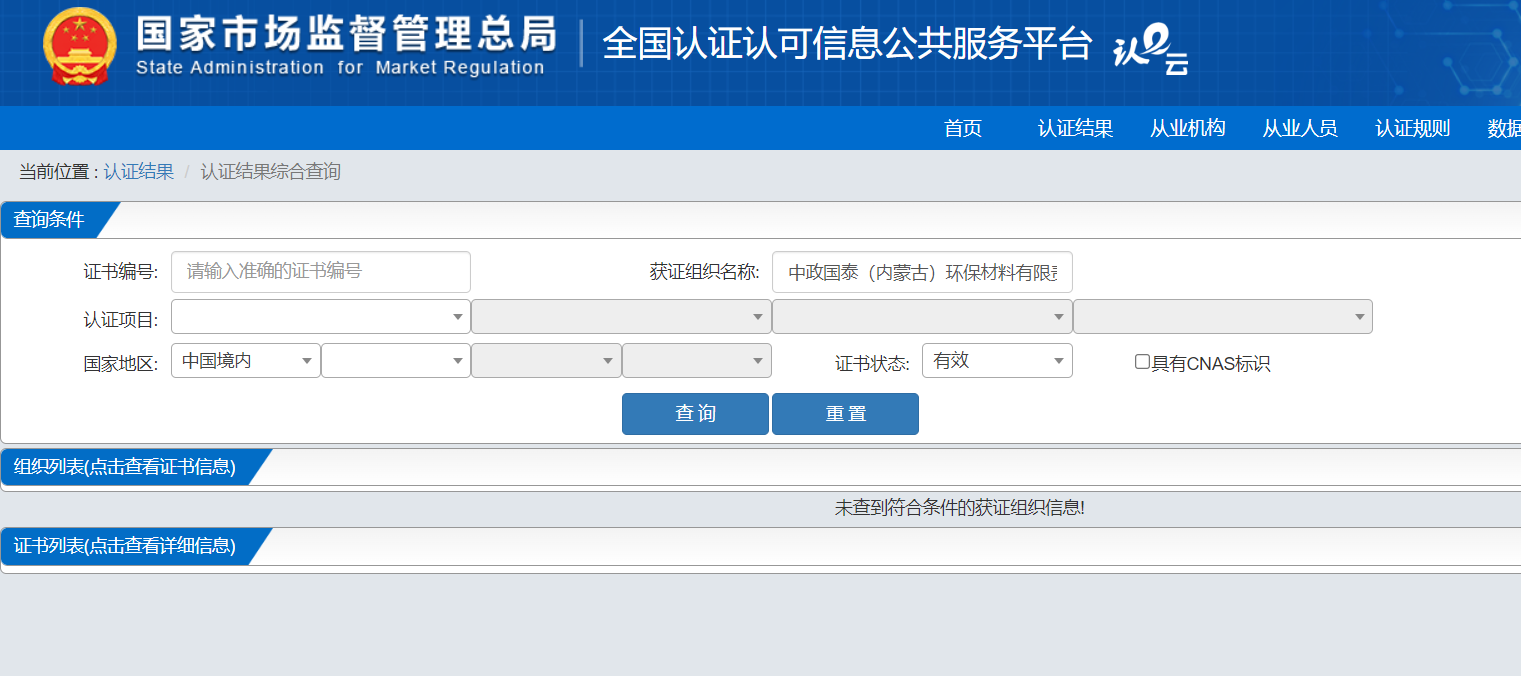Viewport: 1521px width, 676px height.
Task: Open the cut-off 数据 navigation item
Action: 1504,128
